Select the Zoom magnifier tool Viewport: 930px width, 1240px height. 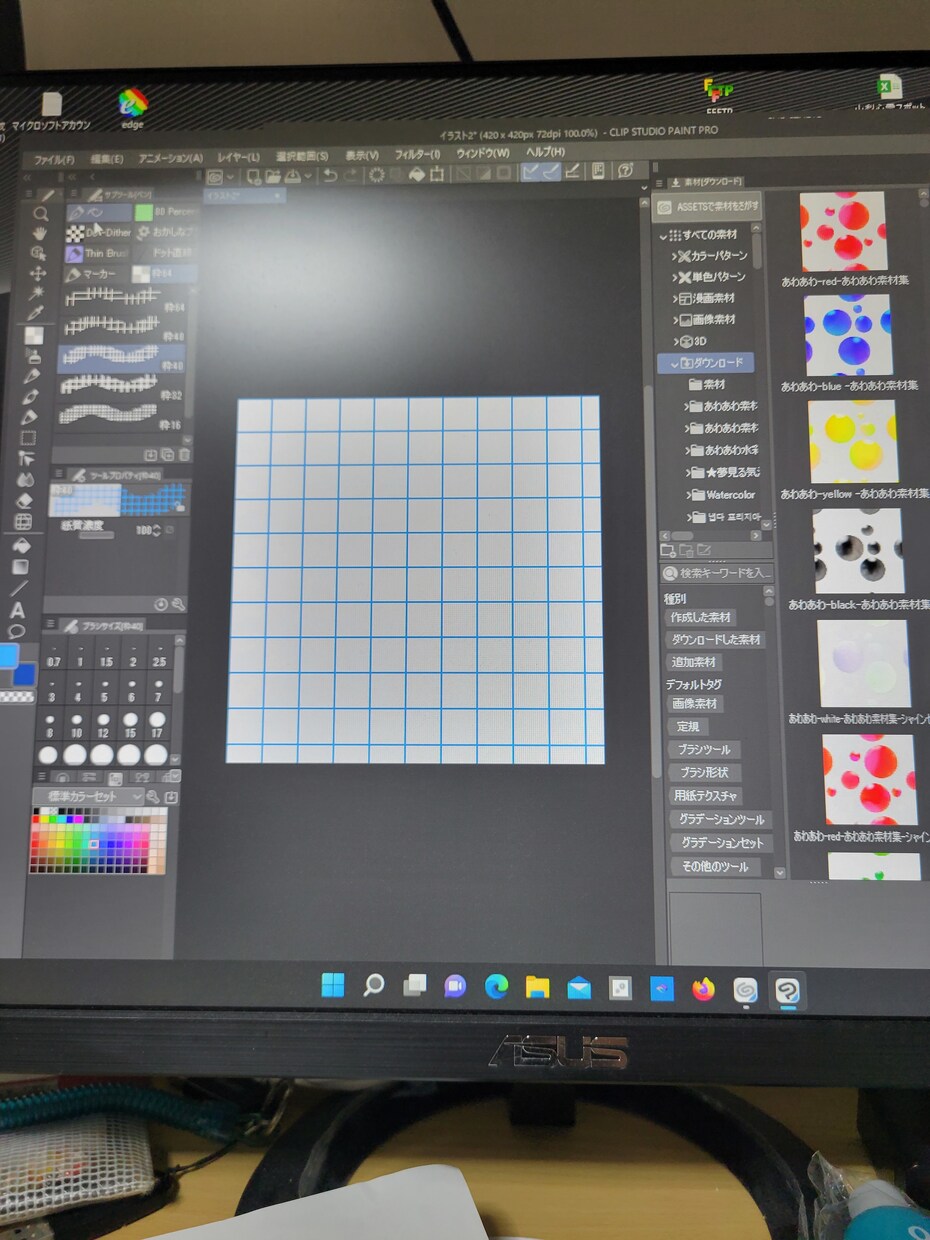pos(40,214)
